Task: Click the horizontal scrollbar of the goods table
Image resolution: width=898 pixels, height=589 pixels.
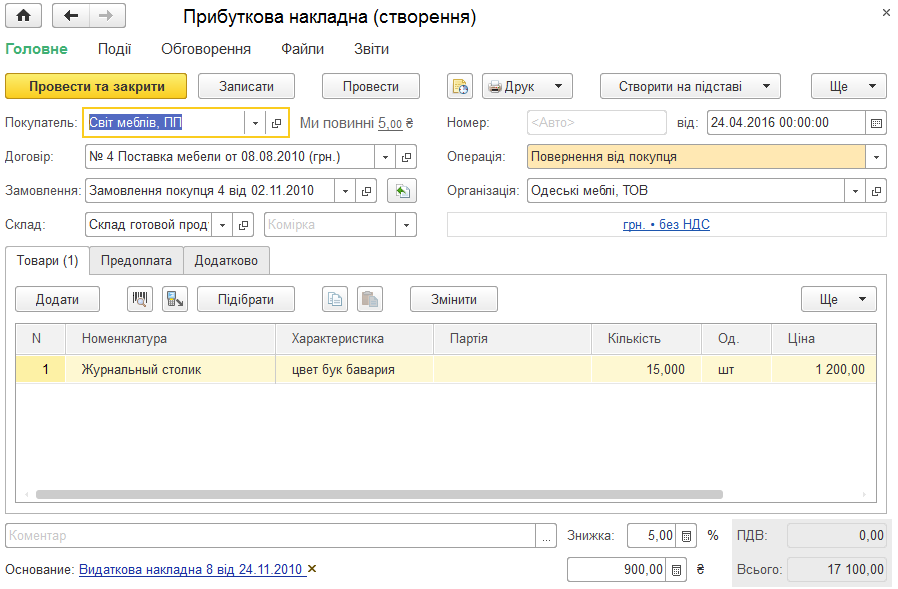Action: [x=379, y=494]
